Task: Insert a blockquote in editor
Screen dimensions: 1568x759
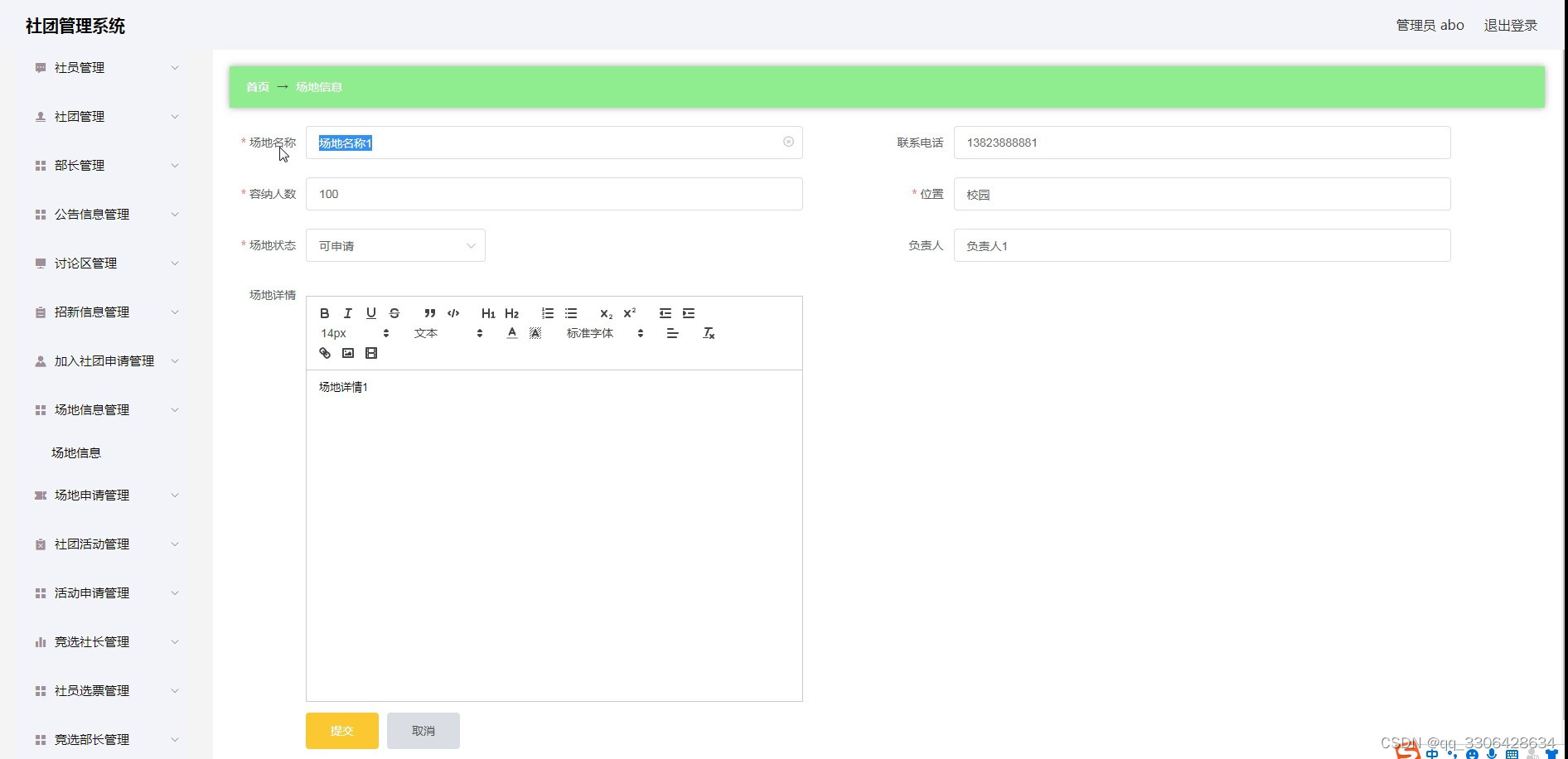Action: point(429,313)
